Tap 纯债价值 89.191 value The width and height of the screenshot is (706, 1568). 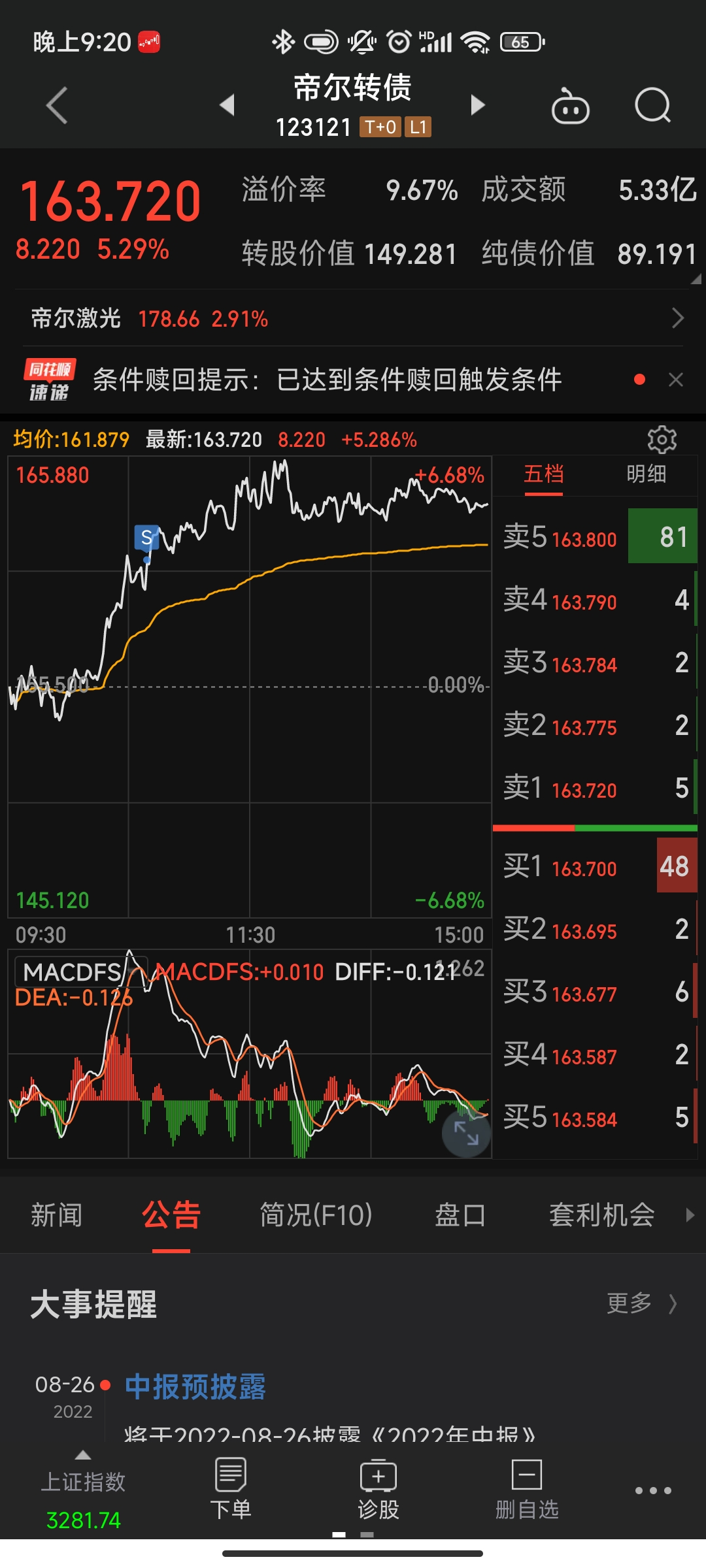pos(658,254)
